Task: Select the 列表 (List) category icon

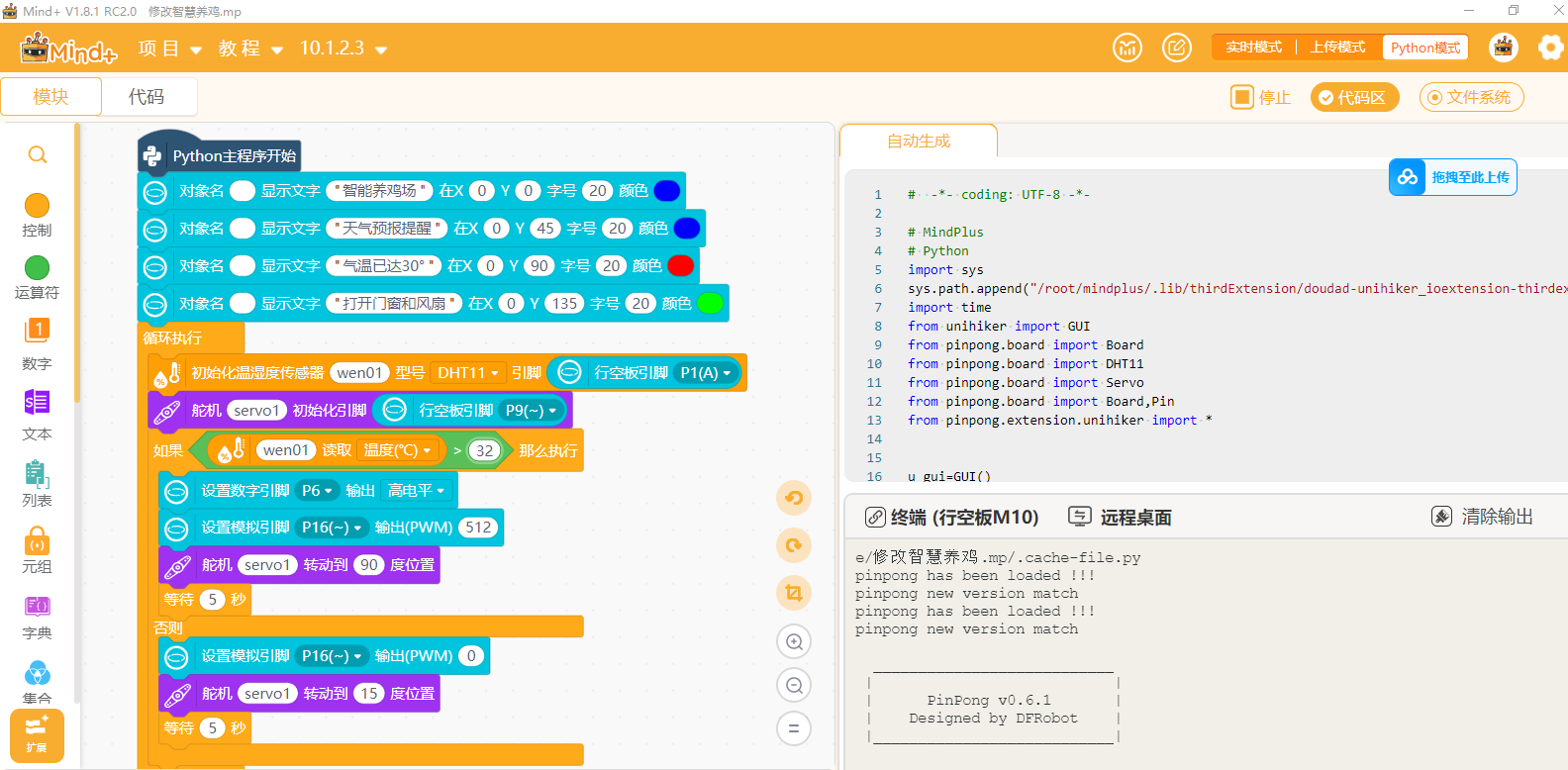Action: pyautogui.click(x=37, y=473)
